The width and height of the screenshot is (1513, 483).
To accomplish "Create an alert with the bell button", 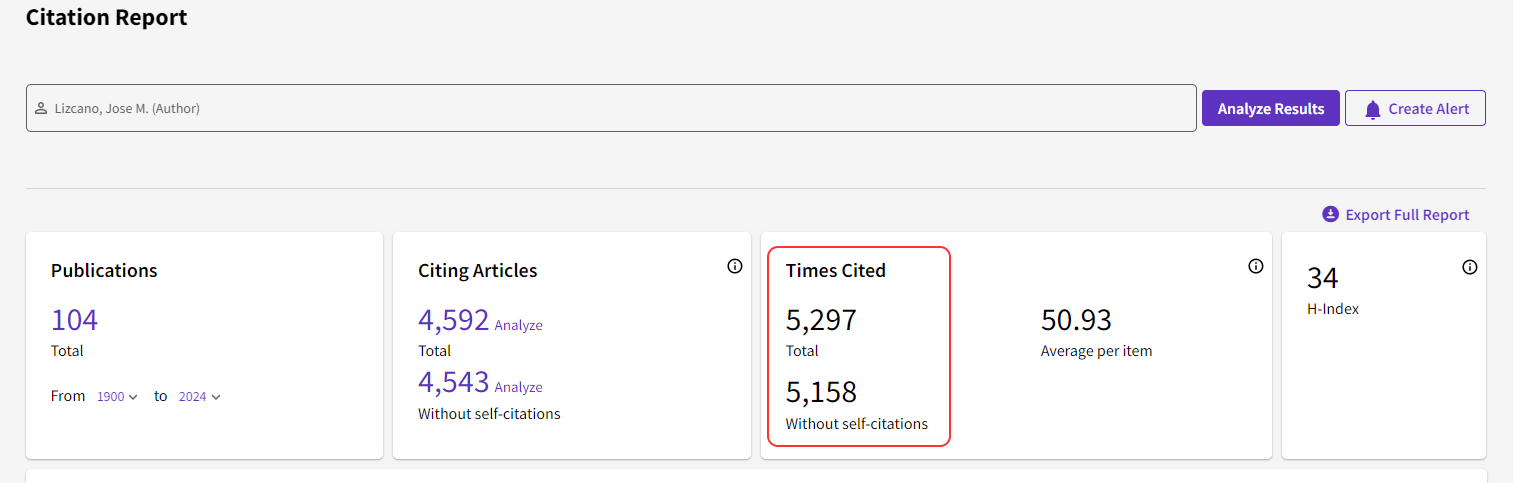I will 1415,108.
